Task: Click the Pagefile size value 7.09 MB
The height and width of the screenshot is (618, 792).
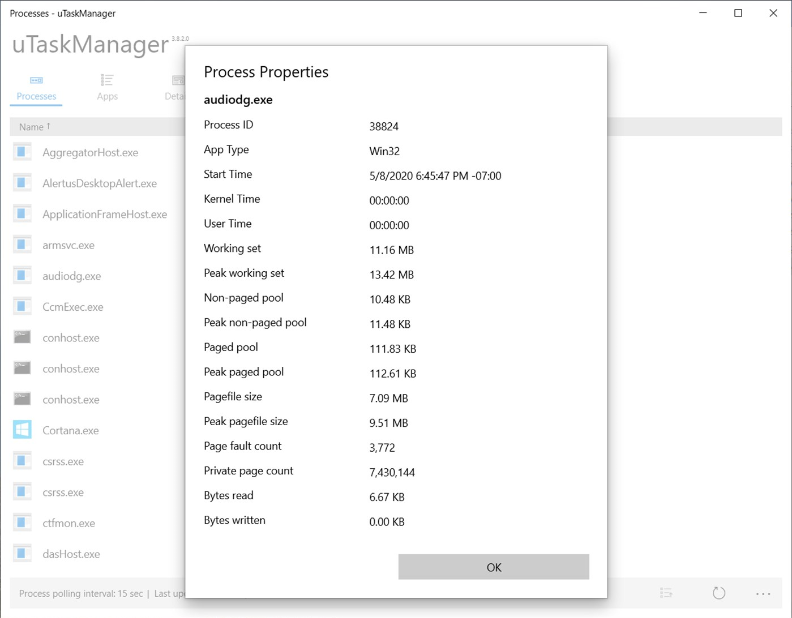Action: pyautogui.click(x=388, y=398)
